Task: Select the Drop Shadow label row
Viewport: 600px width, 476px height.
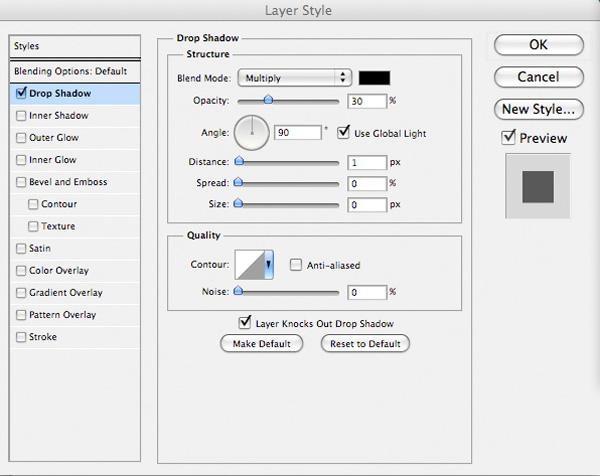Action: tap(75, 94)
